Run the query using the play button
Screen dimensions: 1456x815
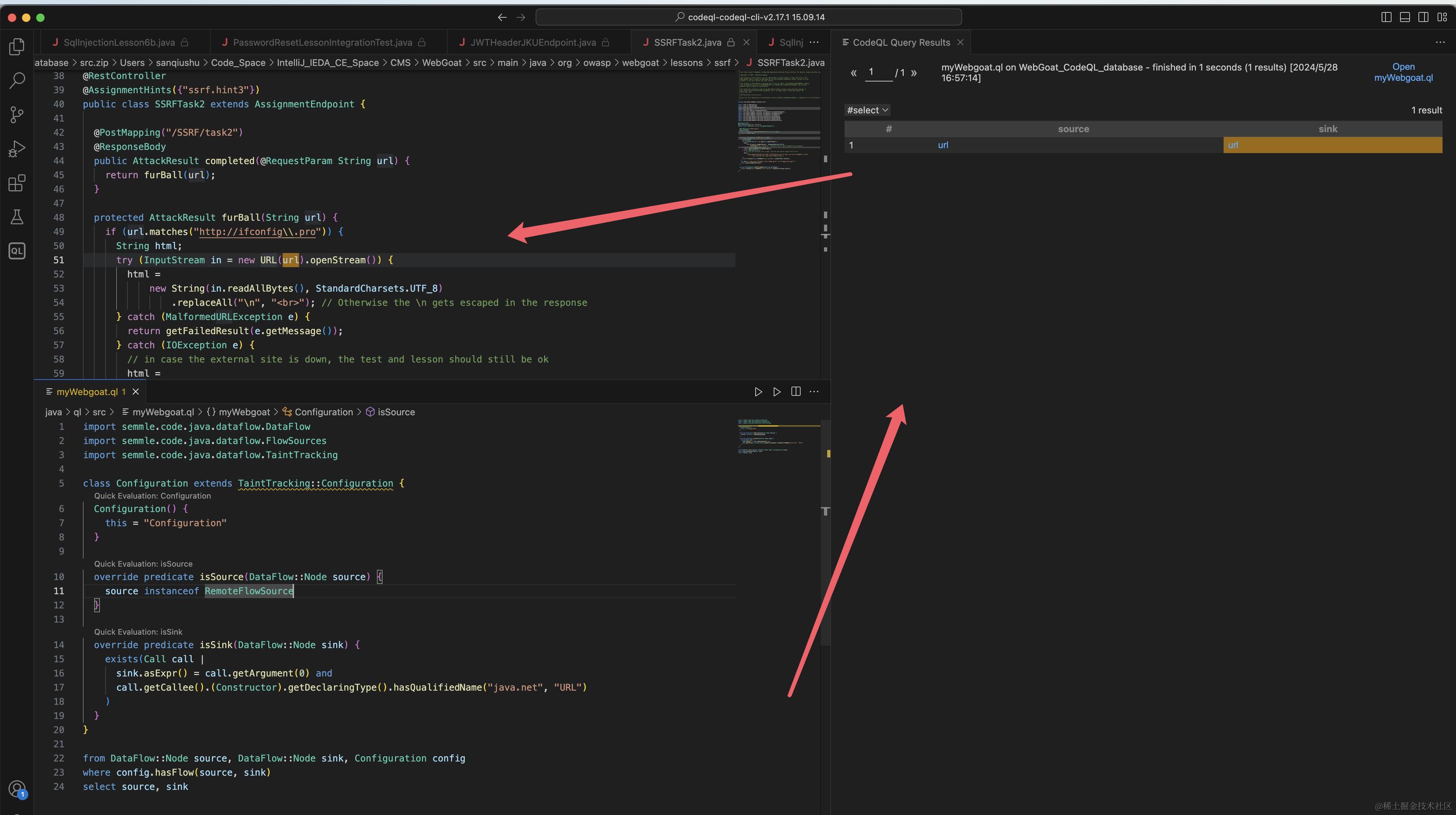[x=758, y=392]
